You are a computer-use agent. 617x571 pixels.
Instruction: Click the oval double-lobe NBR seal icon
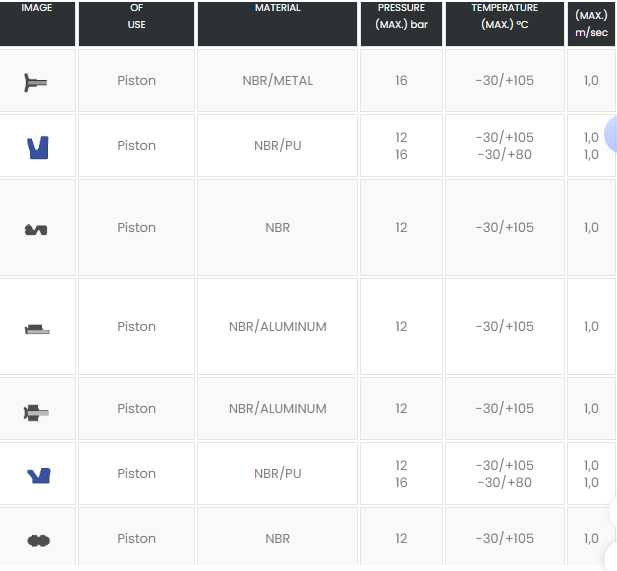39,541
